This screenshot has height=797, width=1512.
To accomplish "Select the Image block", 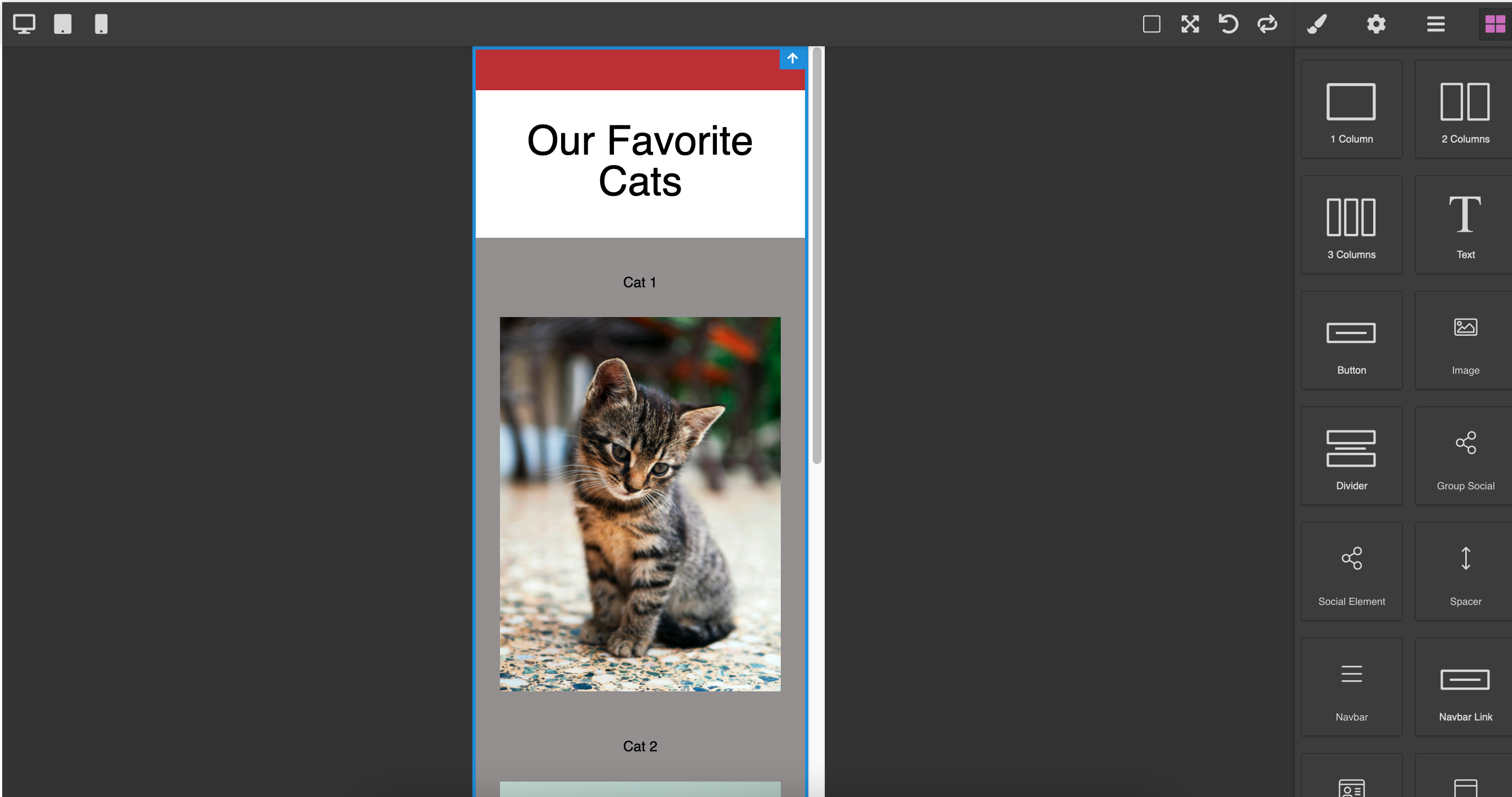I will point(1465,340).
